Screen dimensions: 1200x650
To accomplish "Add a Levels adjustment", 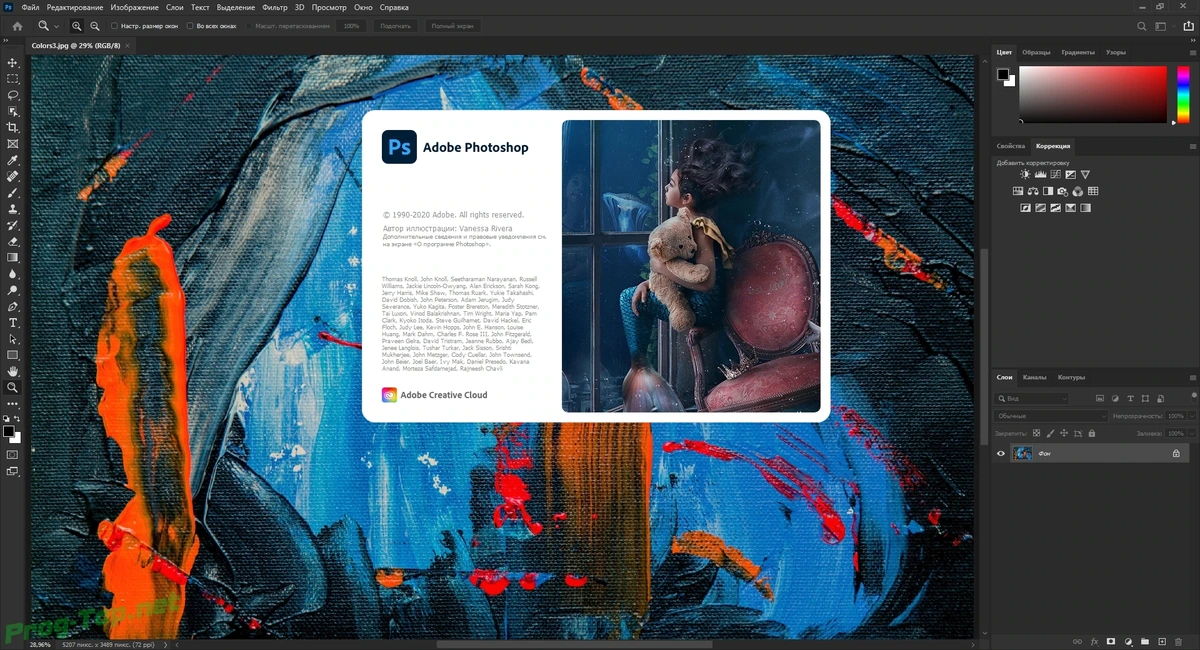I will [x=1040, y=174].
